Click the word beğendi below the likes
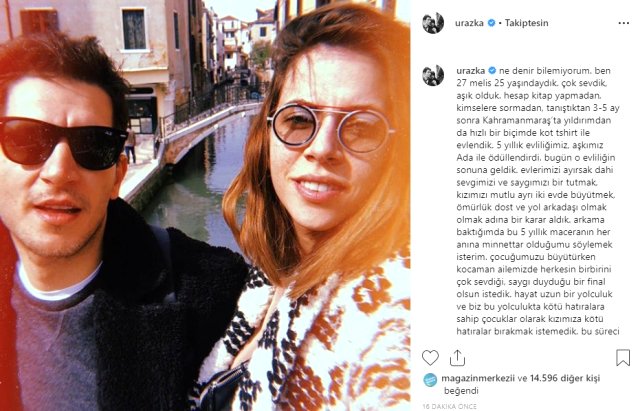The height and width of the screenshot is (411, 640). (461, 391)
